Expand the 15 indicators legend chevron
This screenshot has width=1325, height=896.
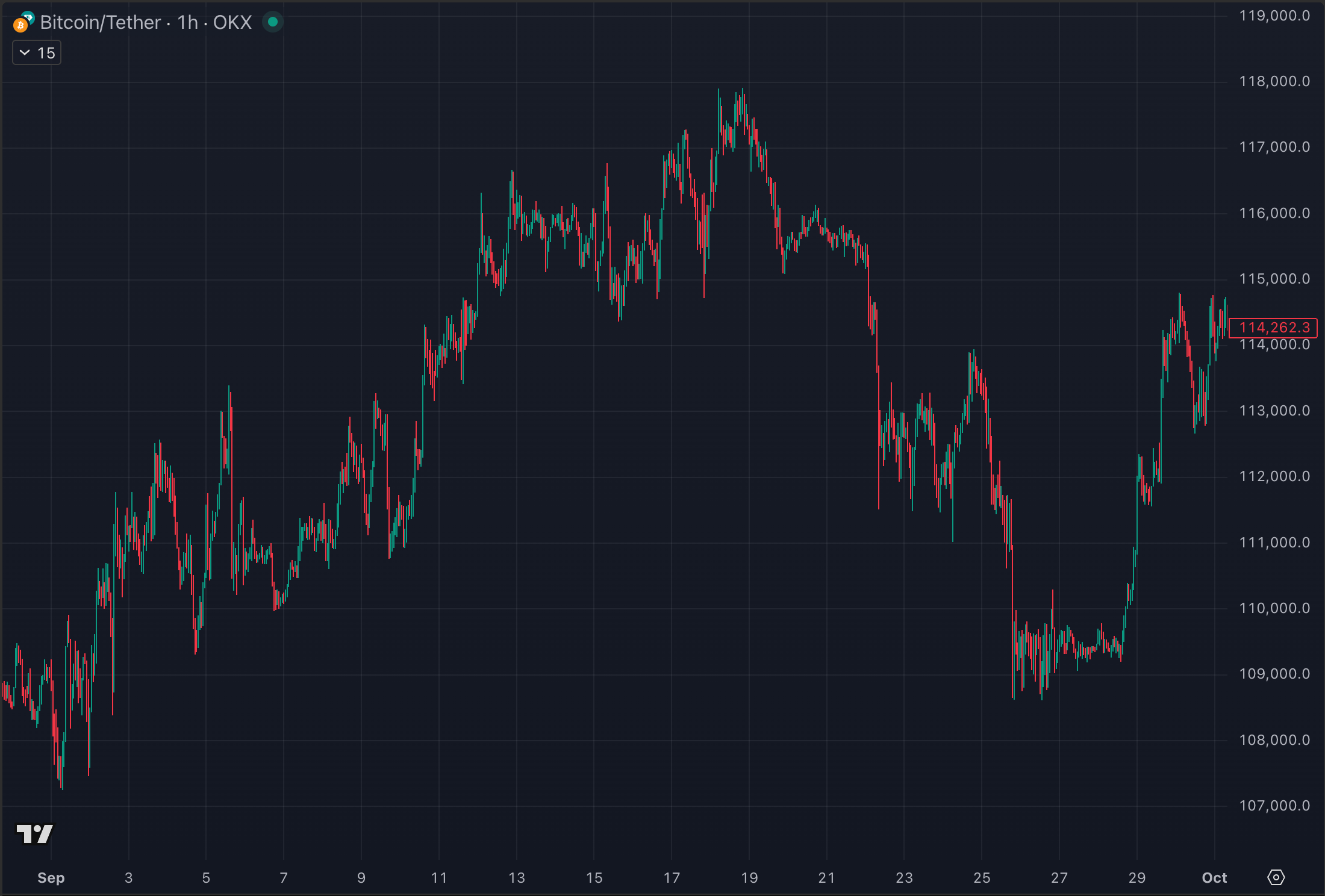click(25, 53)
